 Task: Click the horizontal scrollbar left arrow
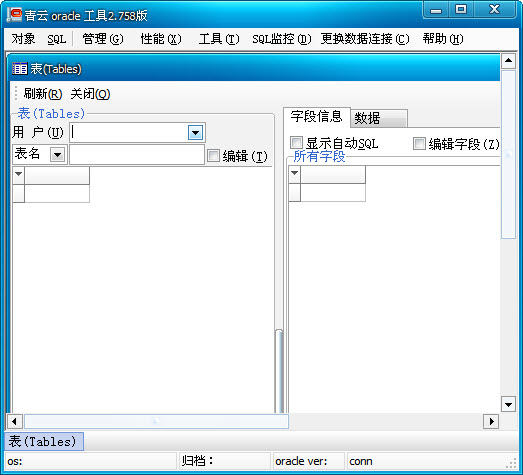[14, 421]
